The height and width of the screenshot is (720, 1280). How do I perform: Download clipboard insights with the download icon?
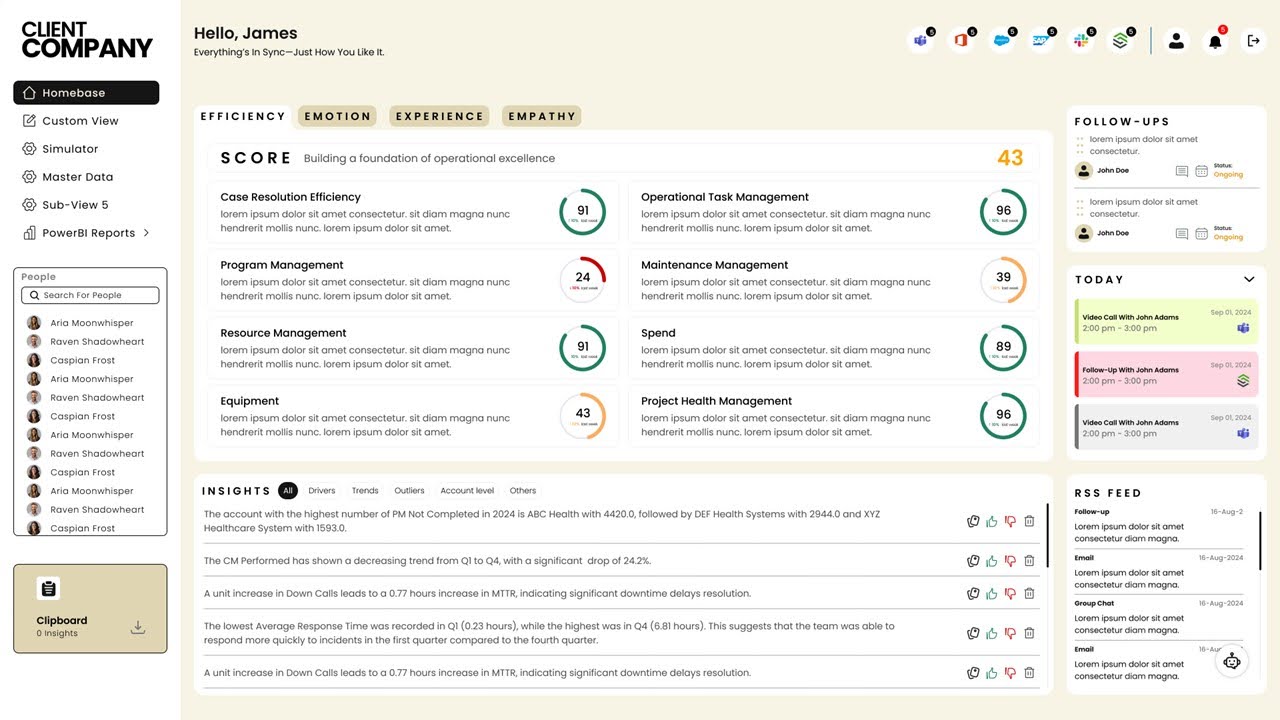tap(138, 628)
